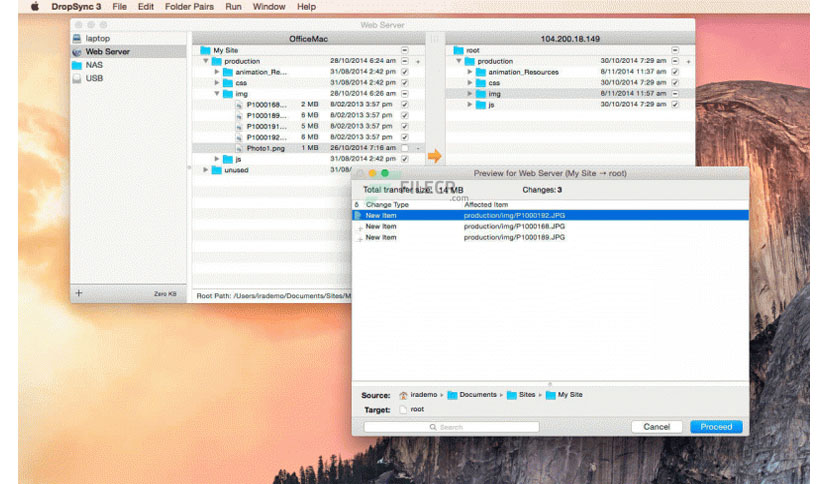The height and width of the screenshot is (484, 836).
Task: Click the Documents folder in Source path
Action: coord(452,395)
